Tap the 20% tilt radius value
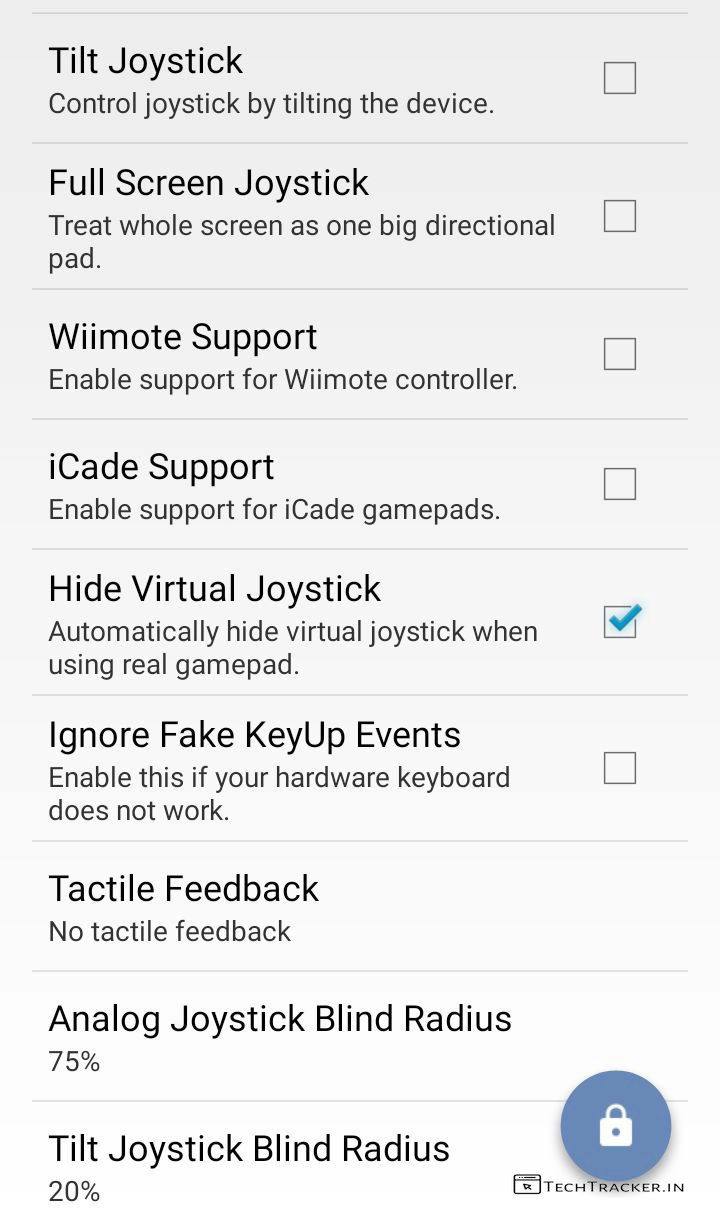 [x=74, y=1192]
